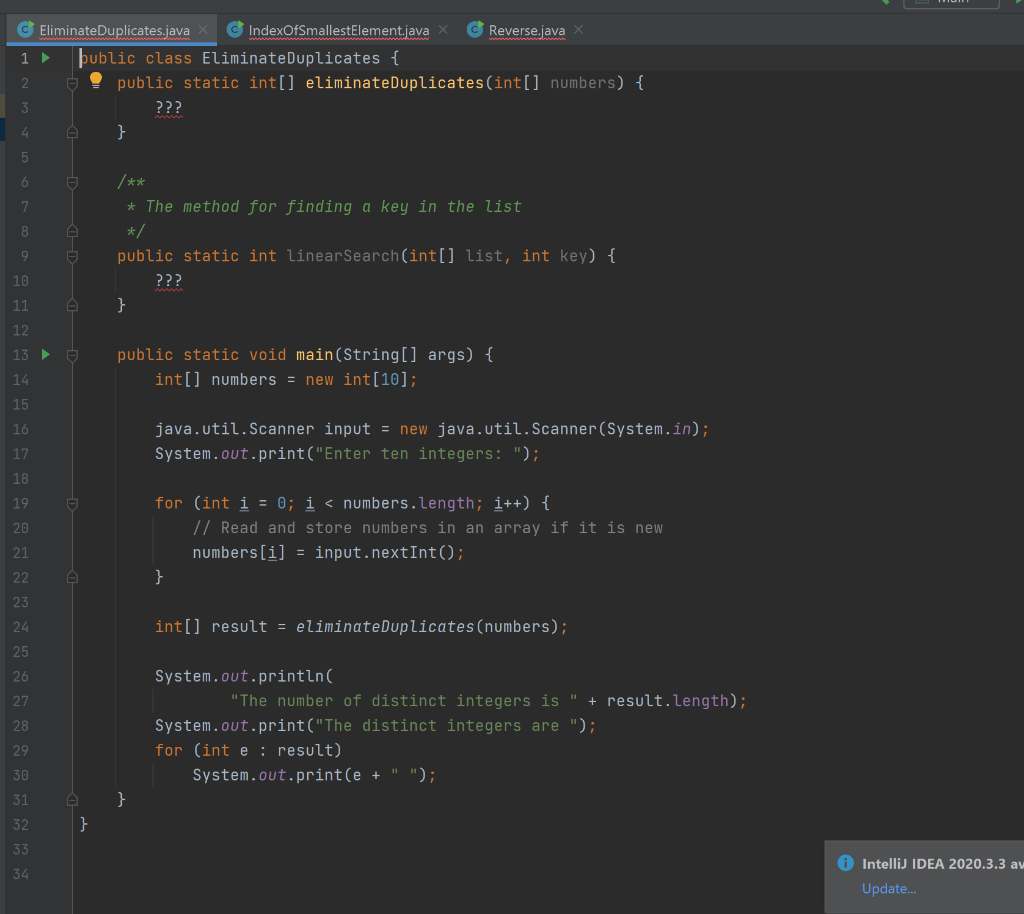Collapse the Javadoc comment starting at line 6
Screen dimensions: 1024x914
click(x=72, y=183)
